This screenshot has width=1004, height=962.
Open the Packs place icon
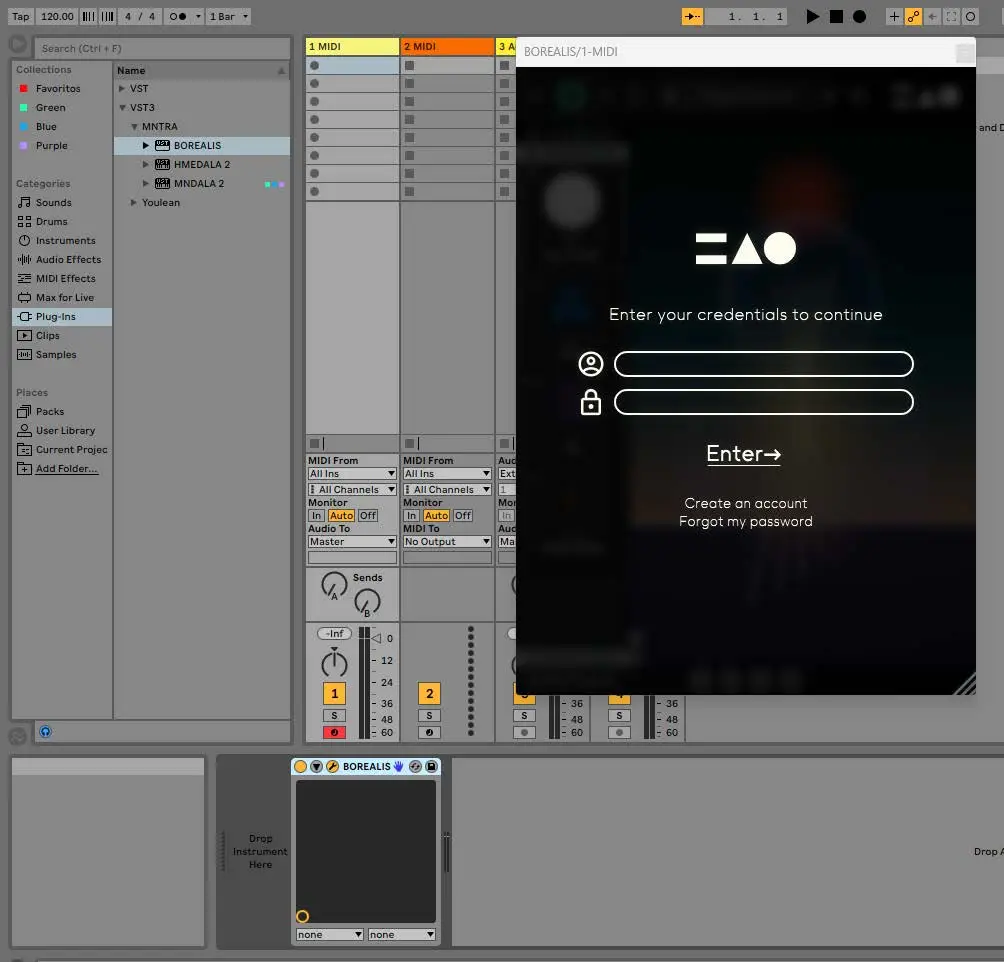pyautogui.click(x=24, y=412)
